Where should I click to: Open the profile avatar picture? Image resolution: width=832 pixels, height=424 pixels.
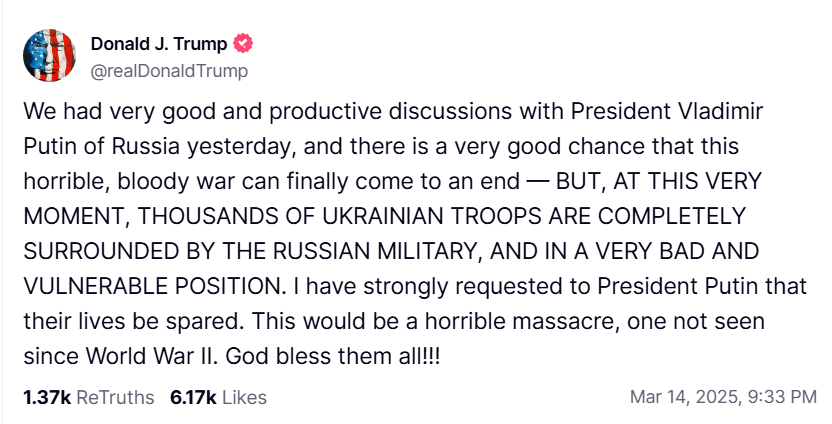[x=49, y=55]
